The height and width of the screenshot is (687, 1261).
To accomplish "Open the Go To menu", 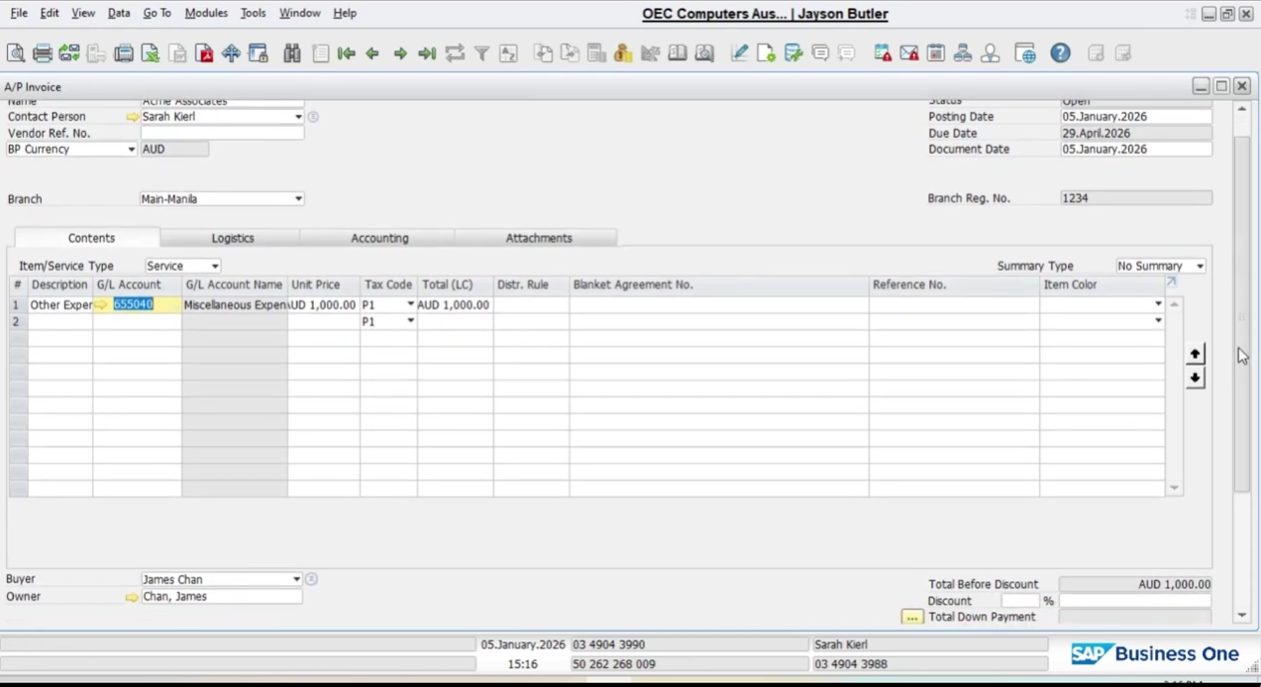I will (x=157, y=13).
